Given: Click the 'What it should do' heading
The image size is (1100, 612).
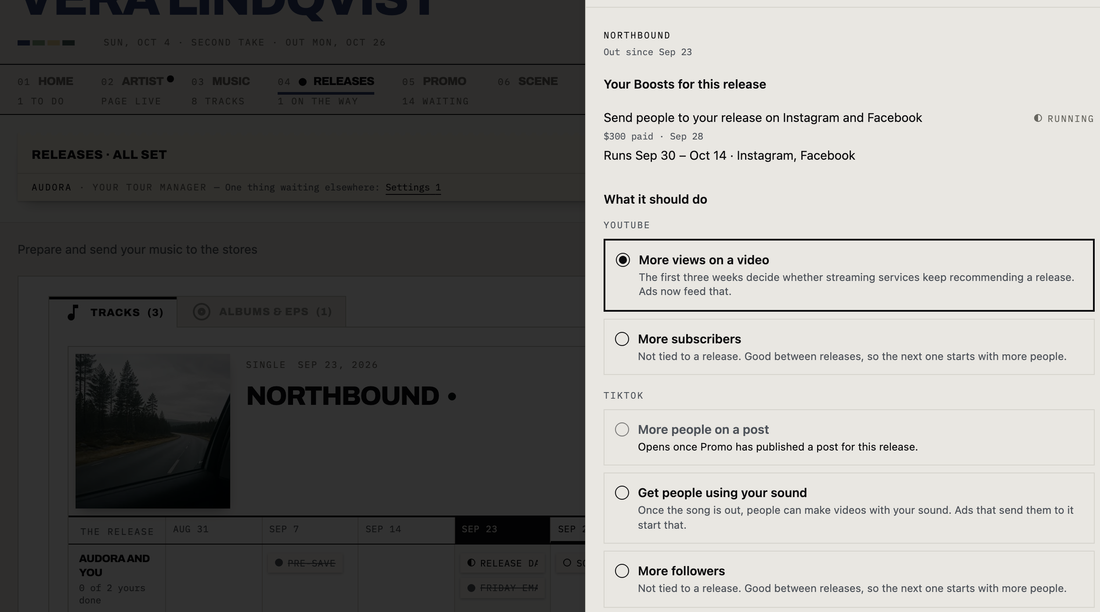Looking at the screenshot, I should [655, 199].
